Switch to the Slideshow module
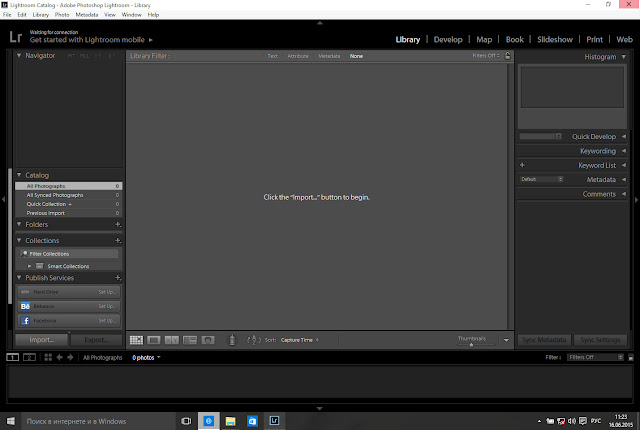Image resolution: width=640 pixels, height=430 pixels. coord(555,40)
